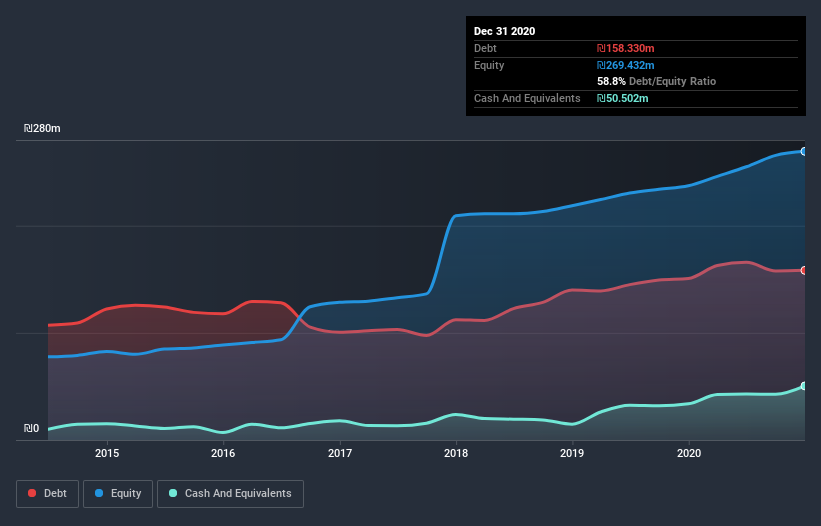Click the Debt row label in tooltip
The height and width of the screenshot is (526, 821).
point(485,48)
